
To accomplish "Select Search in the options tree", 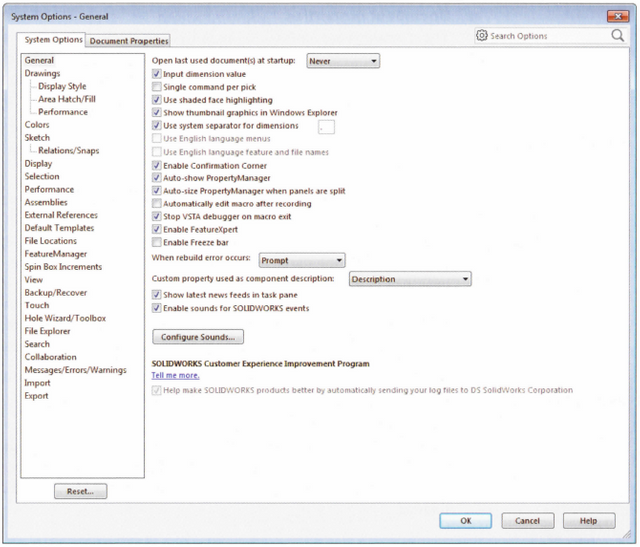I will 37,344.
